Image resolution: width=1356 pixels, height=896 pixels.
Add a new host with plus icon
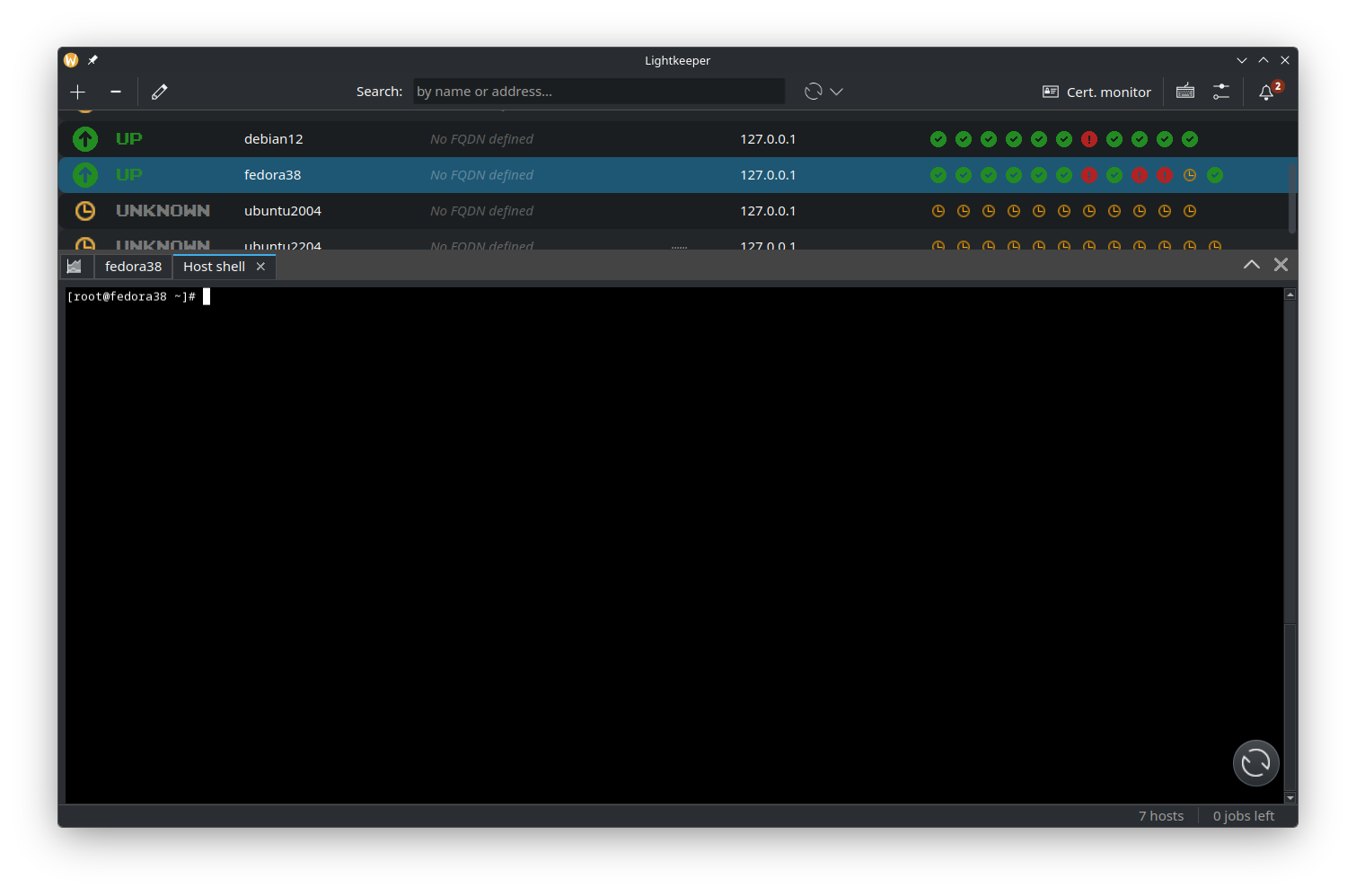click(78, 92)
